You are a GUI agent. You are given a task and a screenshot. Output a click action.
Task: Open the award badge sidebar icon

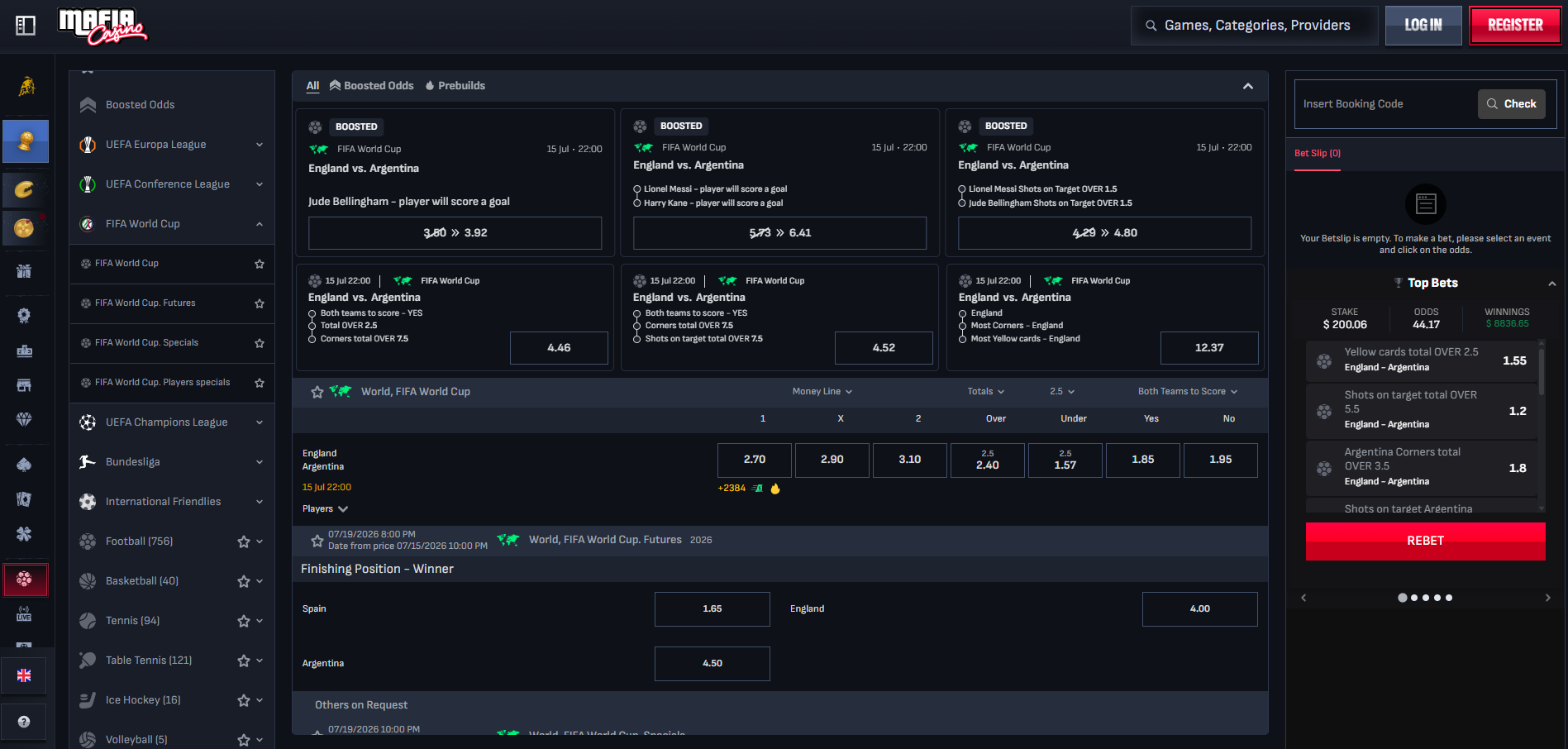point(24,316)
